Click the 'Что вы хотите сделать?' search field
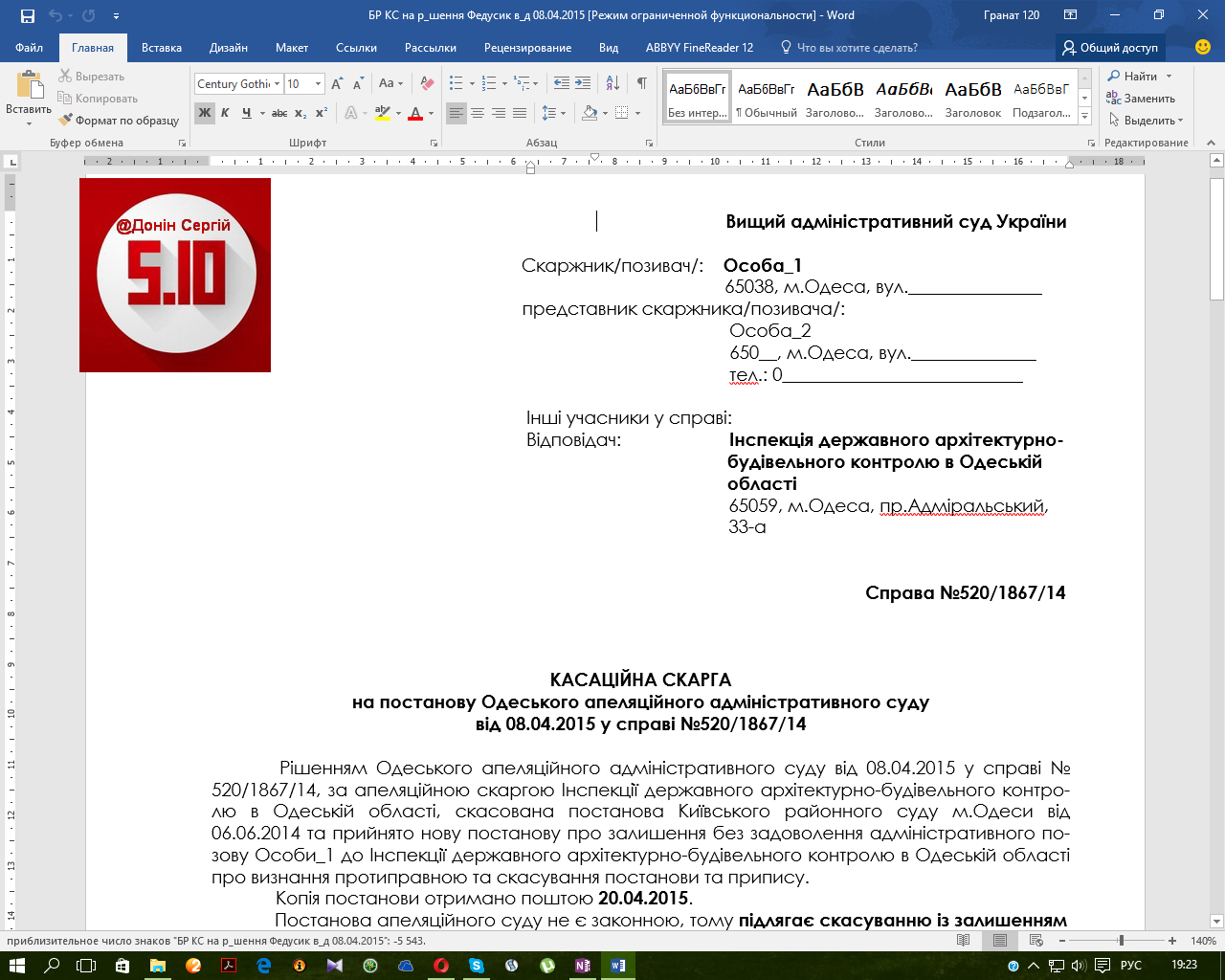This screenshot has width=1225, height=980. coord(849,48)
